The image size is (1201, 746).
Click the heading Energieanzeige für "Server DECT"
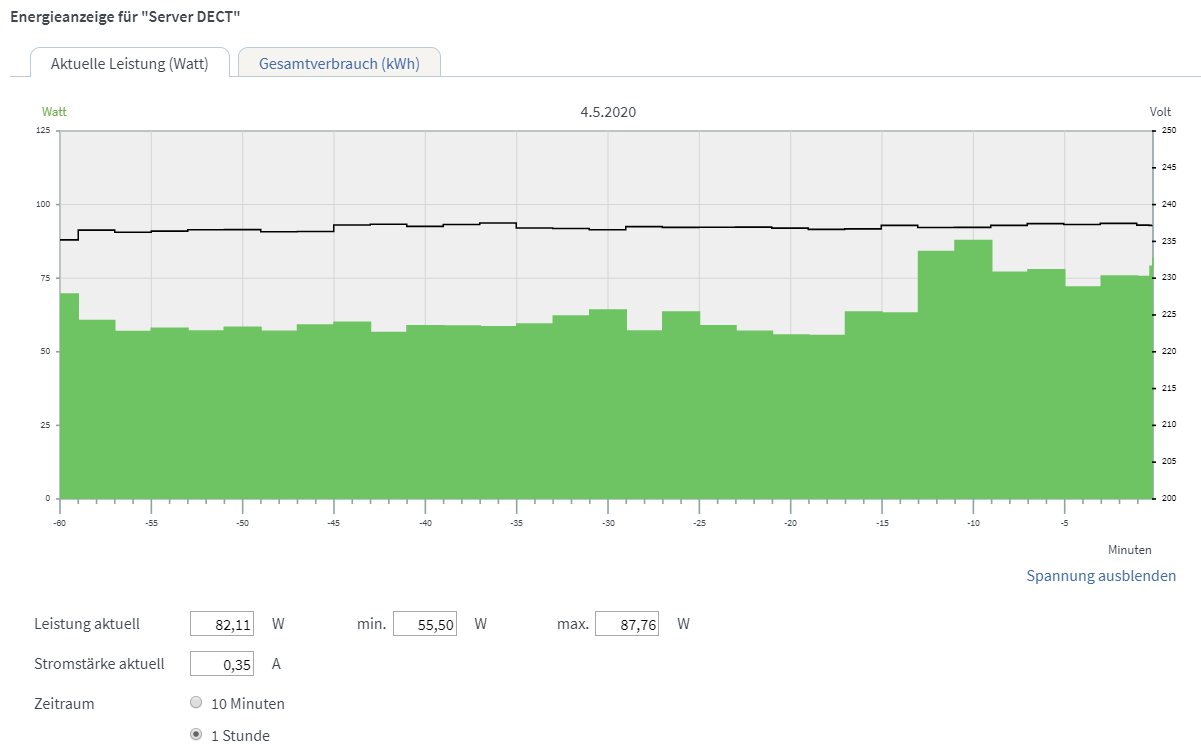[125, 17]
